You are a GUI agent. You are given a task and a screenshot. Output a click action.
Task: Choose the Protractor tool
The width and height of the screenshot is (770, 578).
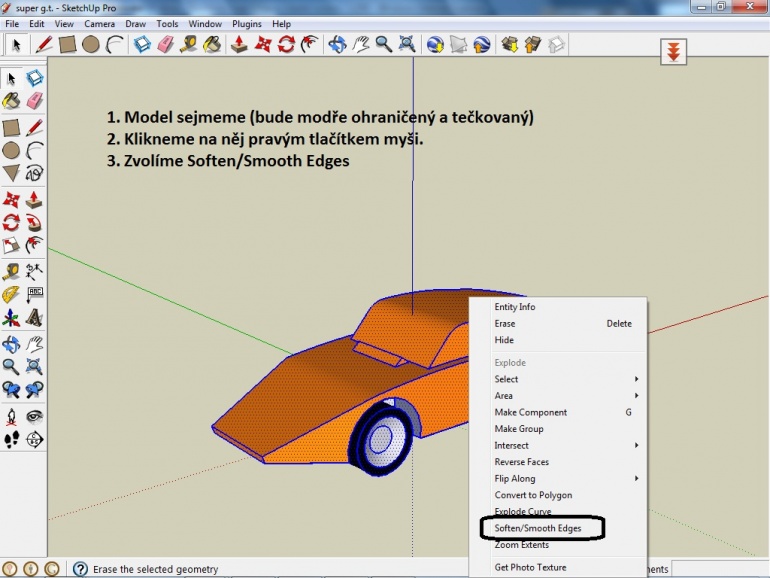[x=11, y=294]
